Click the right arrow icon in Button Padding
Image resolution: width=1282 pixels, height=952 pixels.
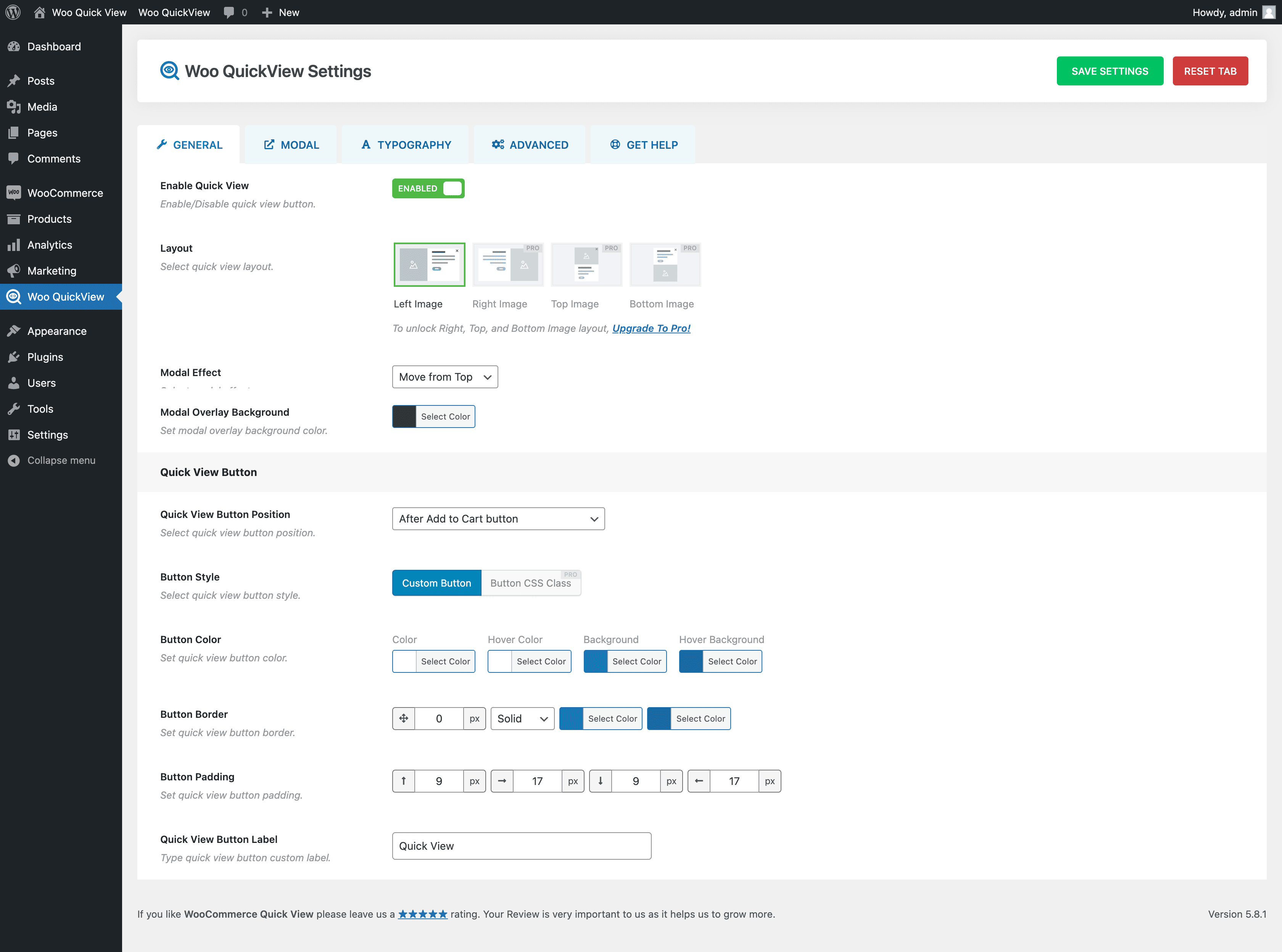(502, 781)
